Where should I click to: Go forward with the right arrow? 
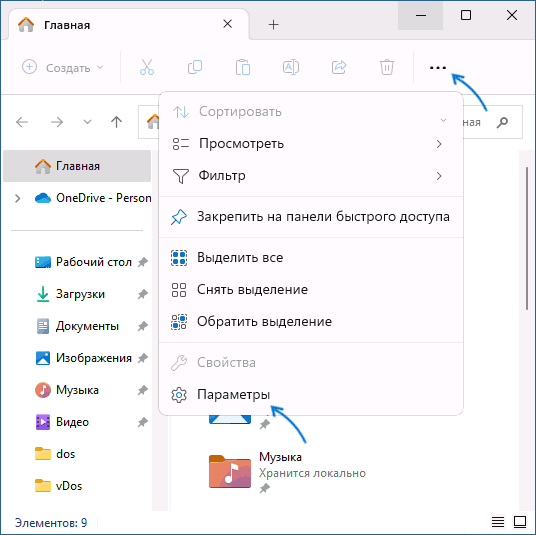57,122
